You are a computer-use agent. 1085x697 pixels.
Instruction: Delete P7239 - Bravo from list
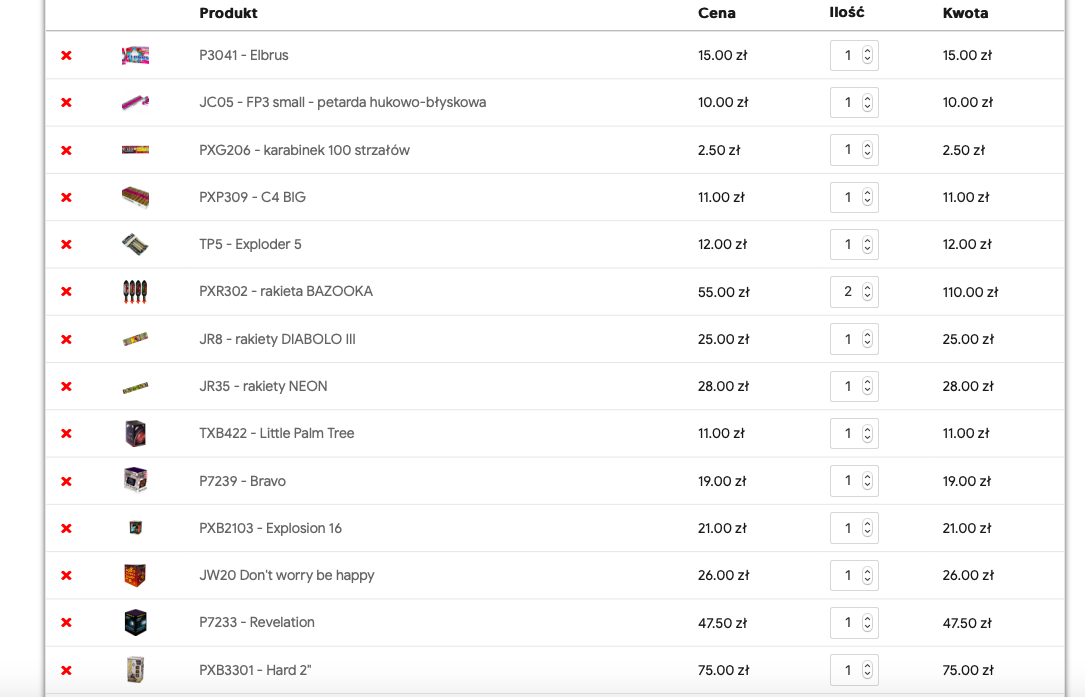66,481
